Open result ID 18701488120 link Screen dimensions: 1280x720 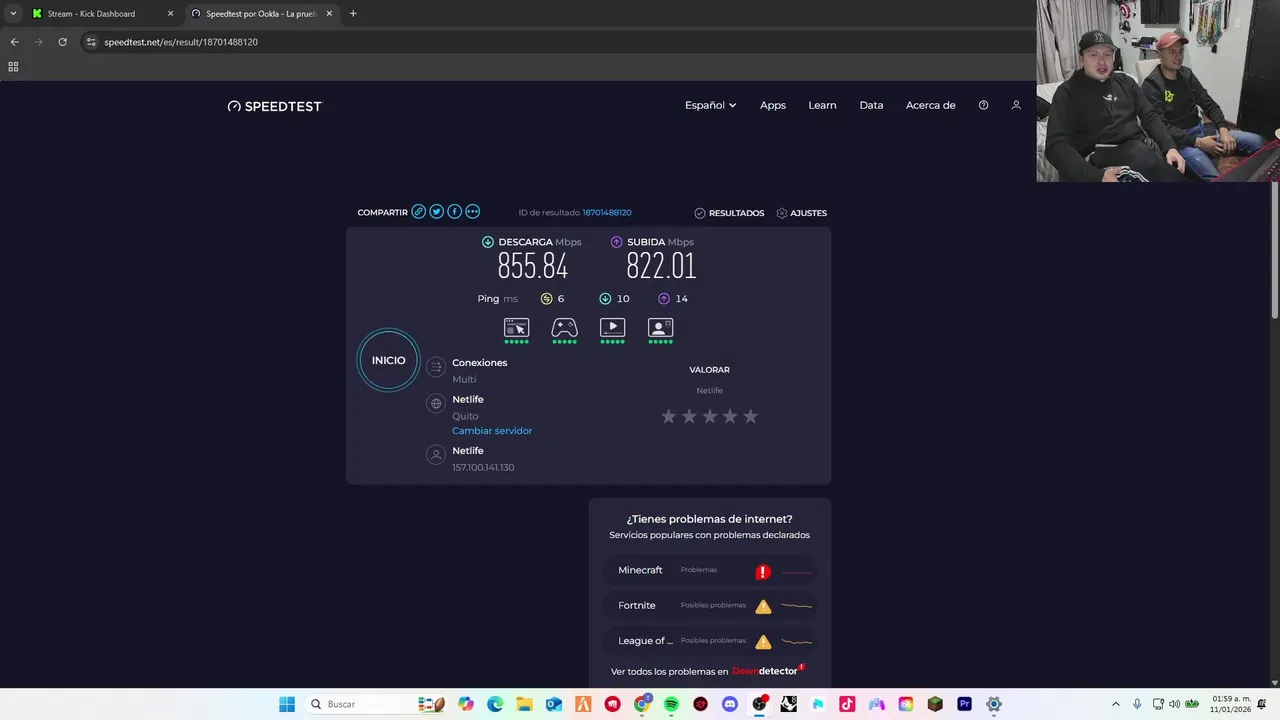click(607, 213)
